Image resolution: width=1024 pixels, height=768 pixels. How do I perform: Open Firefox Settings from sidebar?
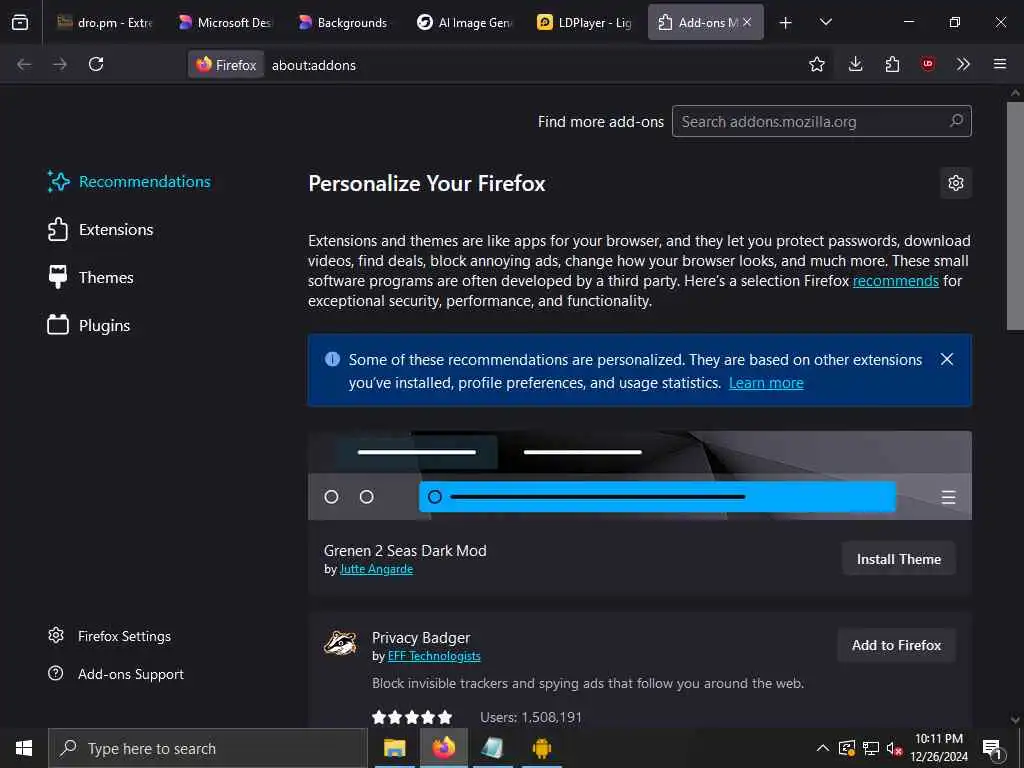(x=110, y=636)
